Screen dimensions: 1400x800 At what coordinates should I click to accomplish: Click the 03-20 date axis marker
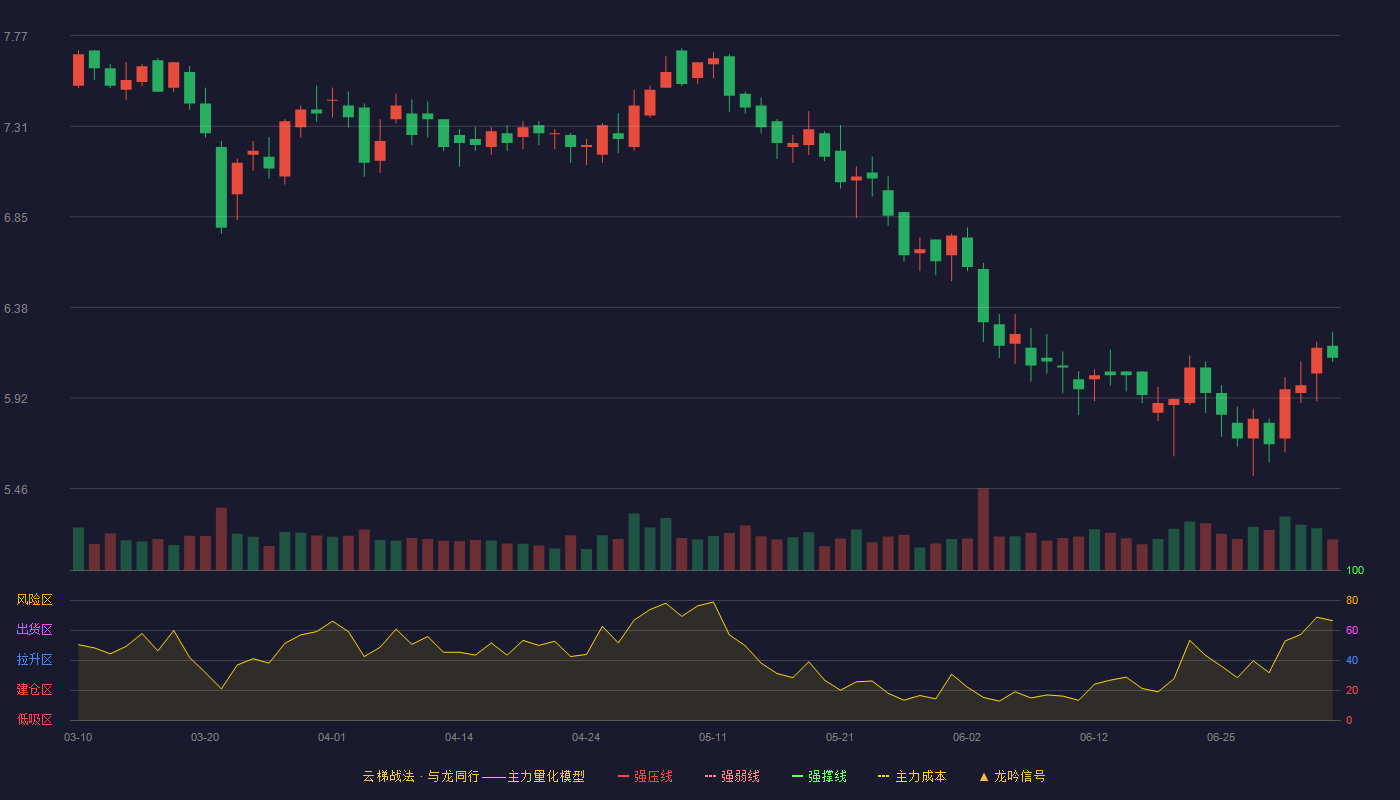[x=205, y=737]
